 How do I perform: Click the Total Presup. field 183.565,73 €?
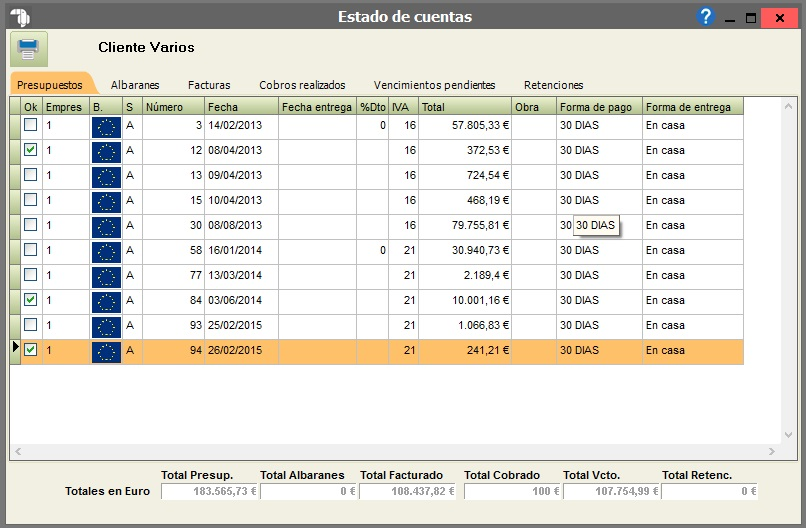[210, 491]
